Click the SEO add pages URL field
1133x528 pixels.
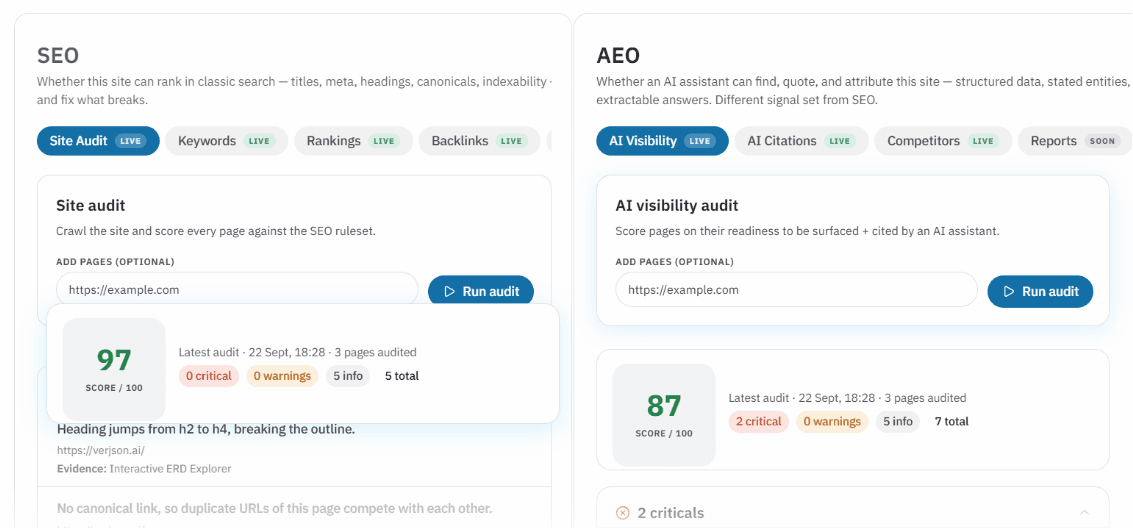[237, 290]
